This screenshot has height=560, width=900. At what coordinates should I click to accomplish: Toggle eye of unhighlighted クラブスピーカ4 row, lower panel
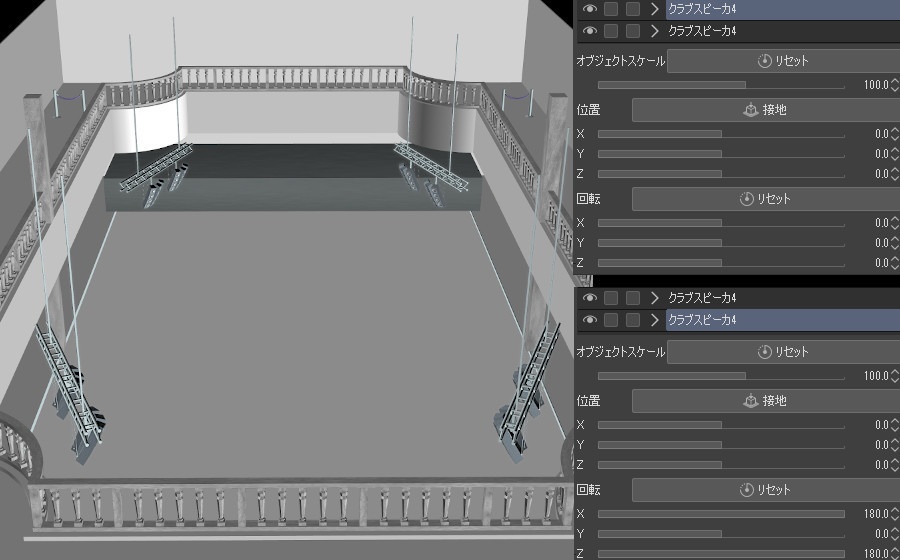(x=589, y=298)
